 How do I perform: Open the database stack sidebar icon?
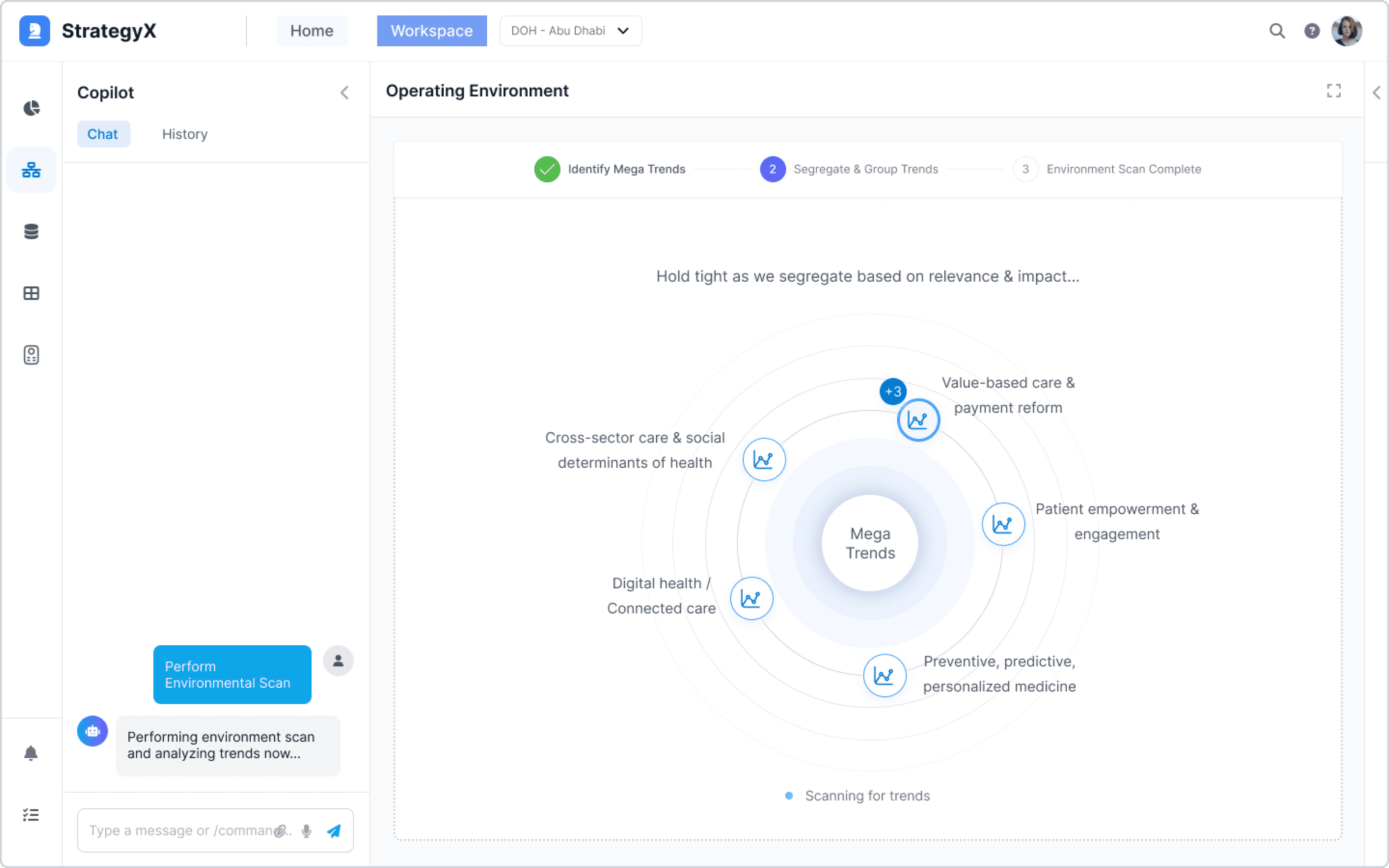pyautogui.click(x=32, y=231)
